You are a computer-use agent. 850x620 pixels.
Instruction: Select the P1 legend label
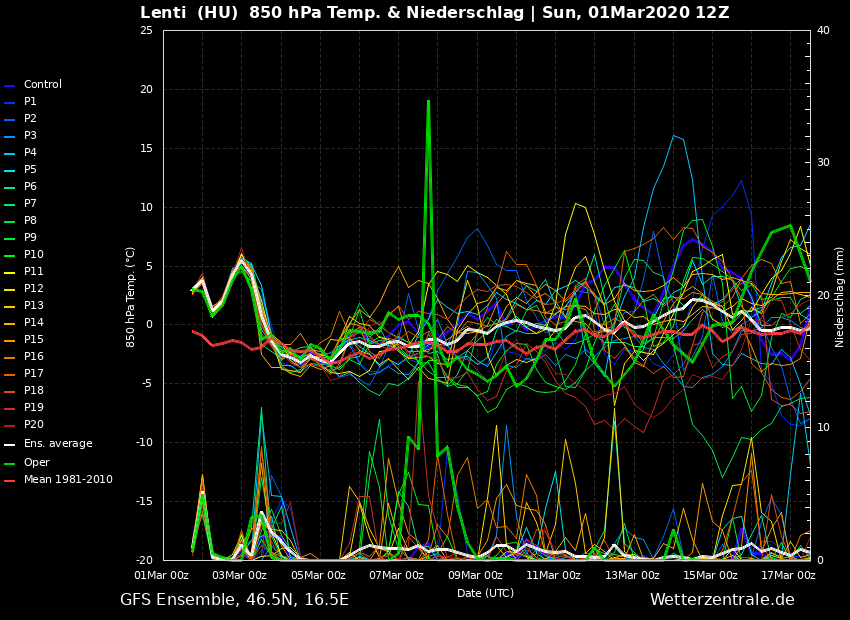click(x=30, y=102)
